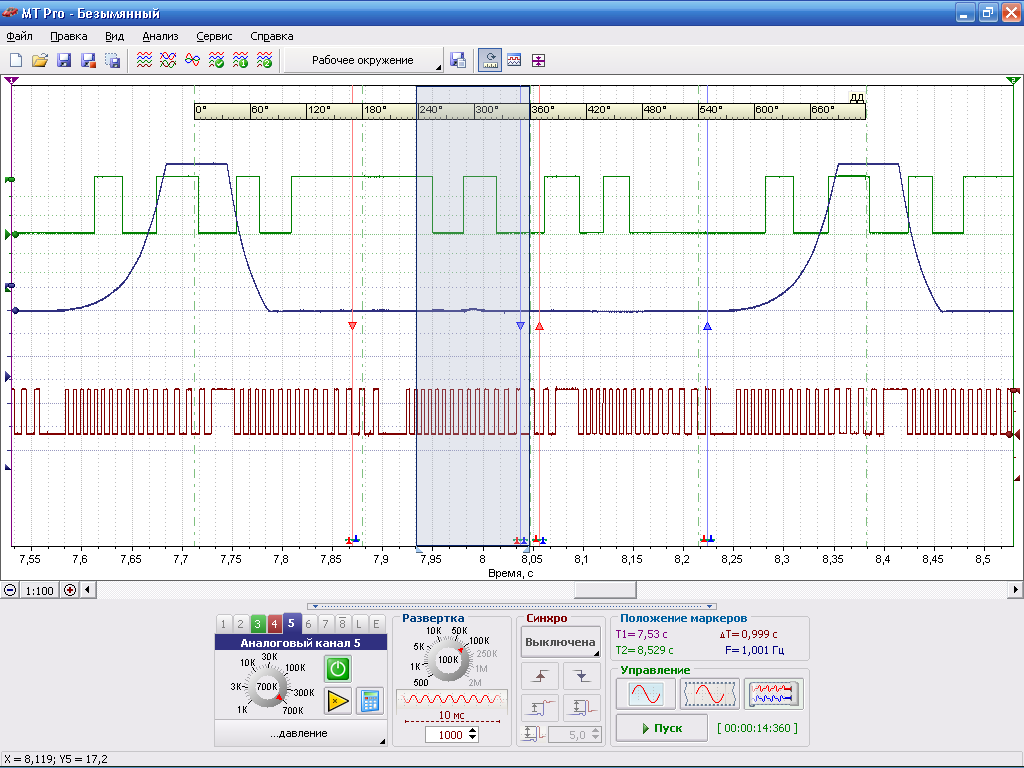Click the waveforms icon with badge 1

[x=240, y=61]
